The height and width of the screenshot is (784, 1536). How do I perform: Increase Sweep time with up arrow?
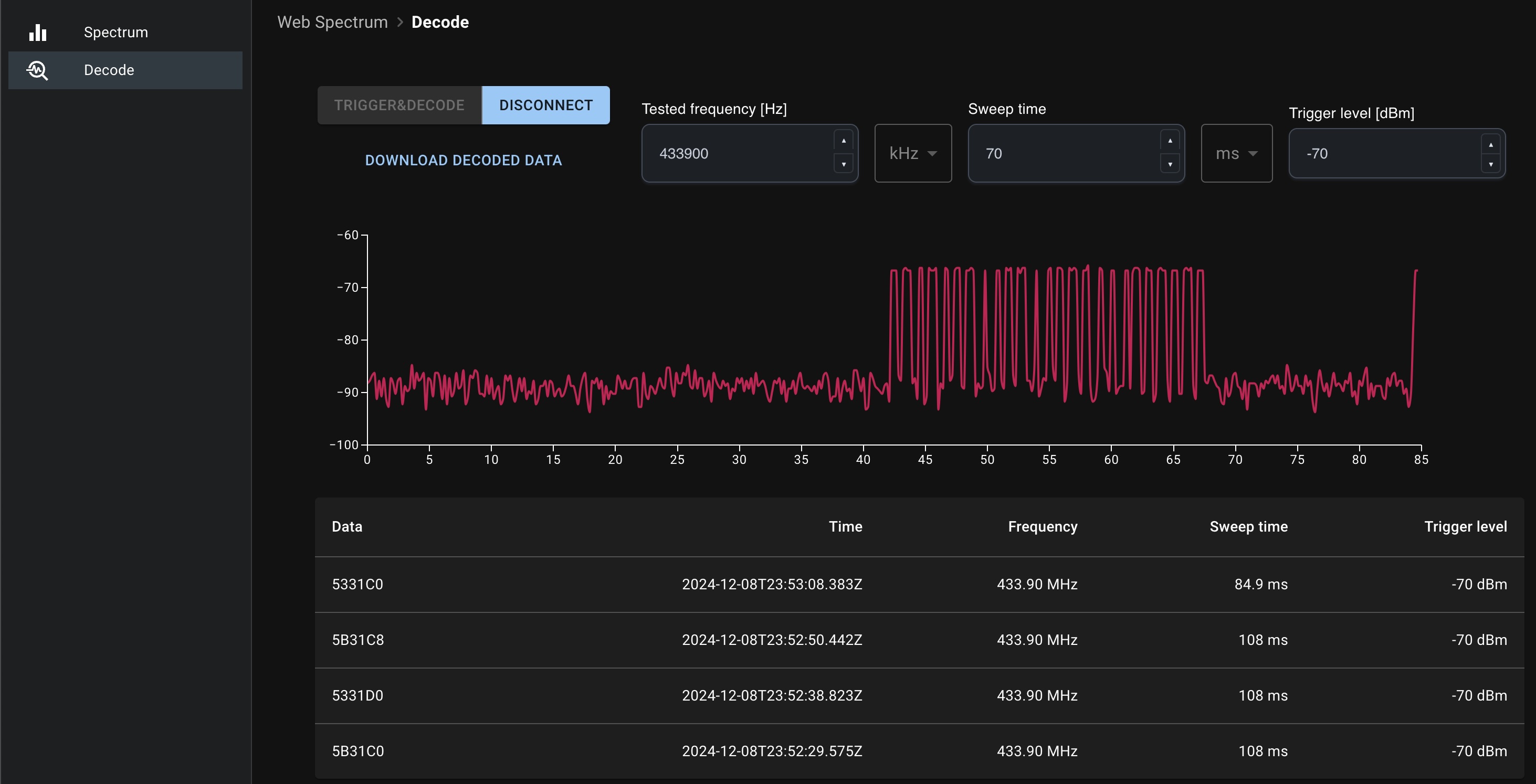(1170, 141)
